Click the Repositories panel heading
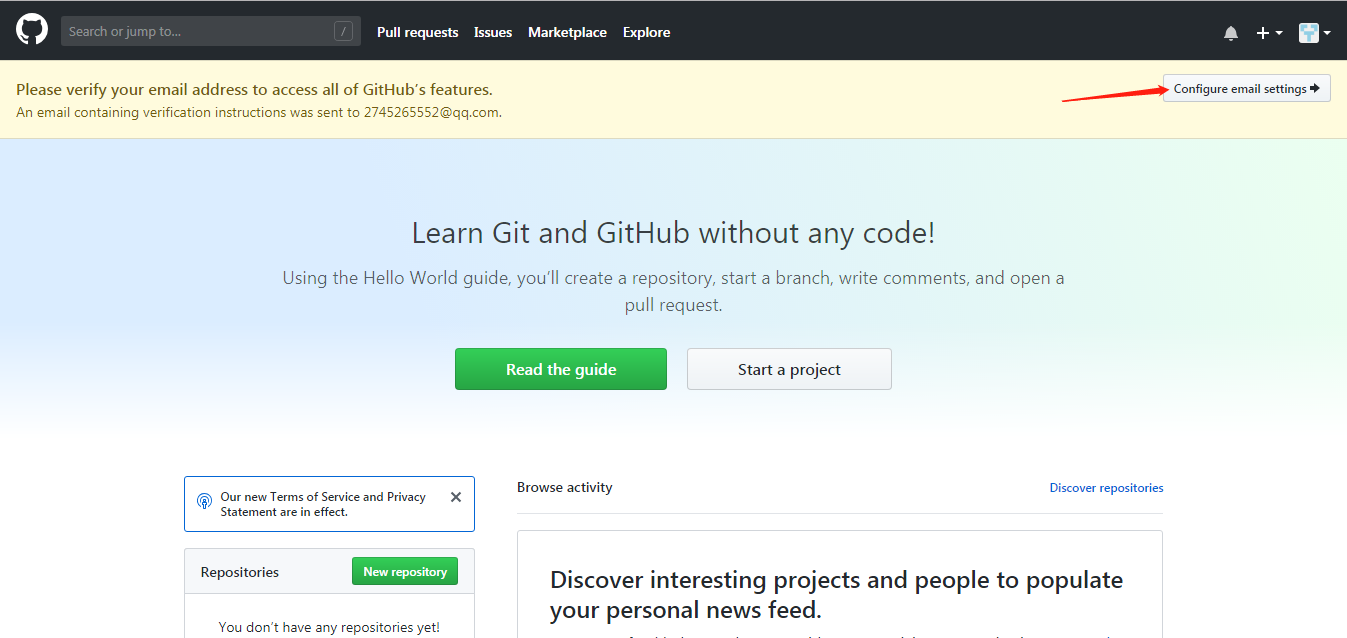The image size is (1347, 638). click(240, 572)
